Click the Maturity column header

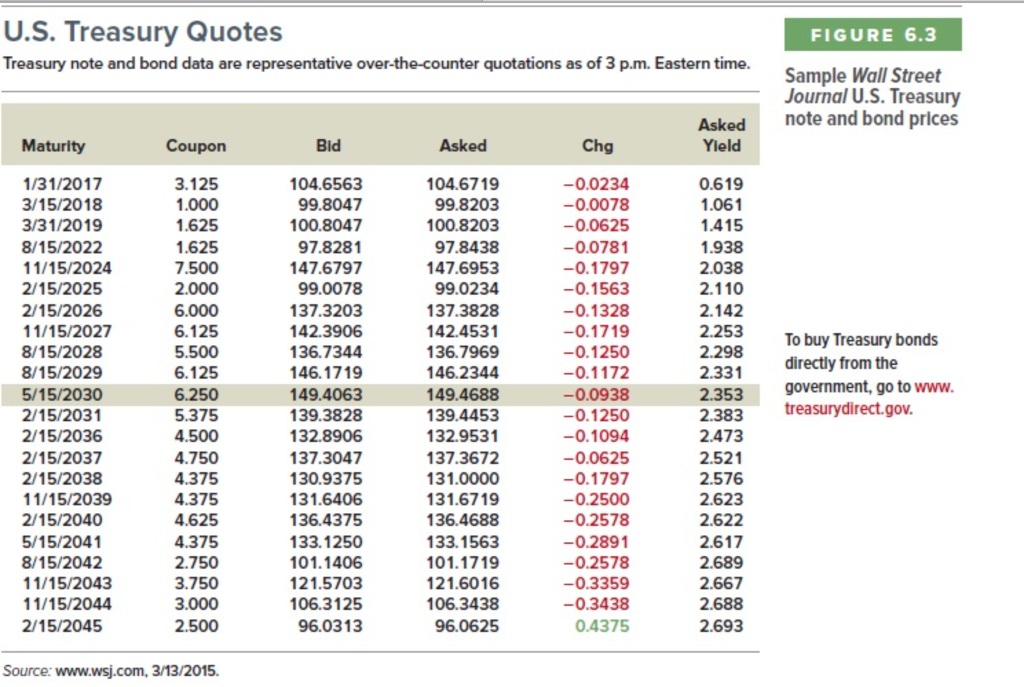(x=52, y=146)
